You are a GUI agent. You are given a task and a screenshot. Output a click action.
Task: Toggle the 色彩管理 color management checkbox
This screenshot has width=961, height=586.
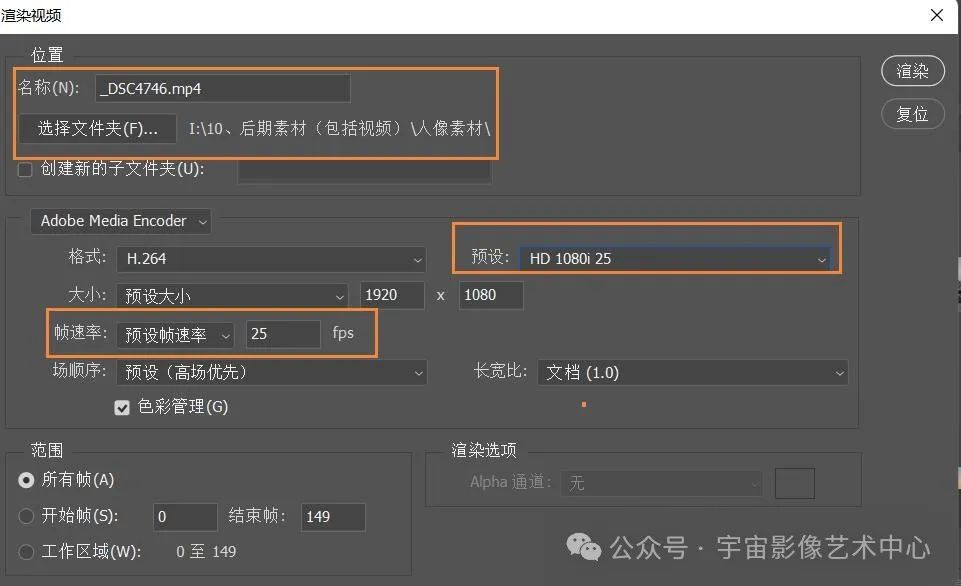(122, 407)
